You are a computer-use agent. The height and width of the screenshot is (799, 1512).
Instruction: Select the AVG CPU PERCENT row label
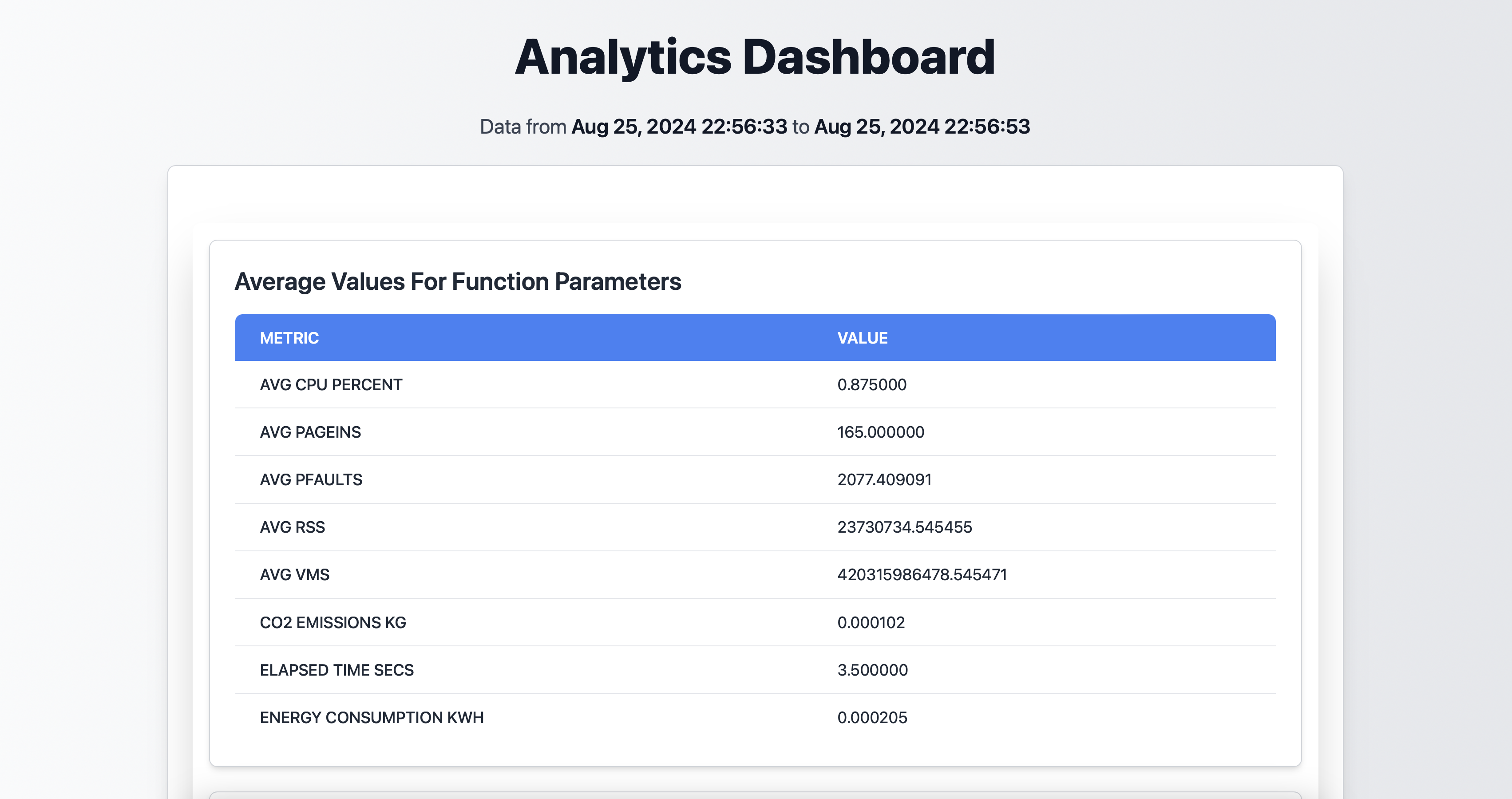pyautogui.click(x=331, y=384)
